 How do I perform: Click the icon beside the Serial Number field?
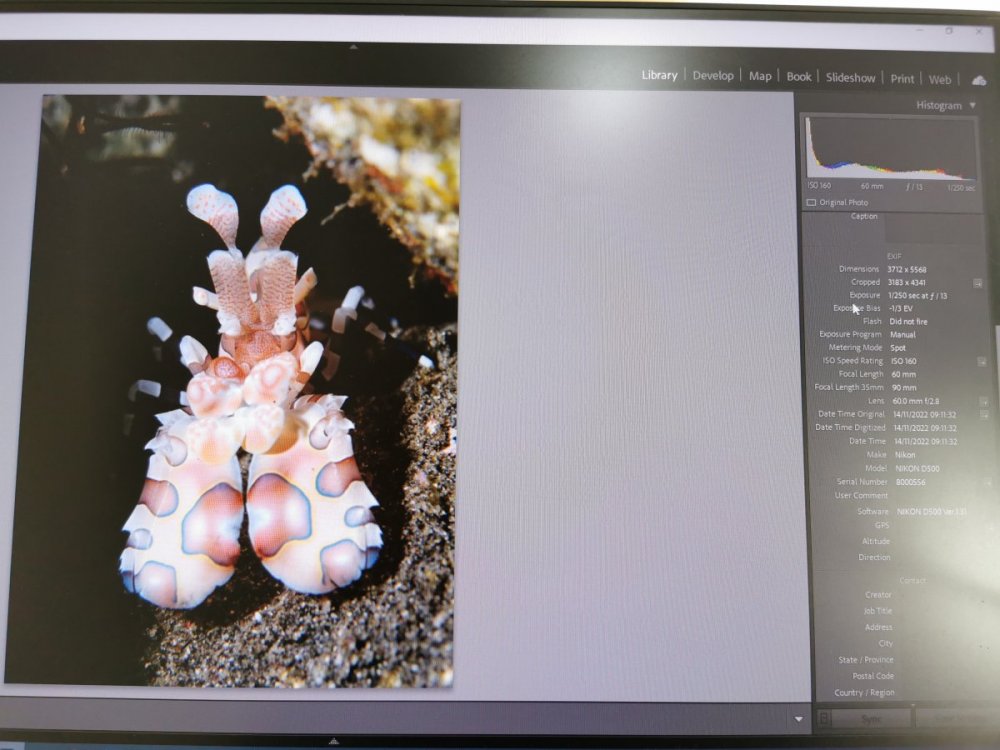(988, 482)
